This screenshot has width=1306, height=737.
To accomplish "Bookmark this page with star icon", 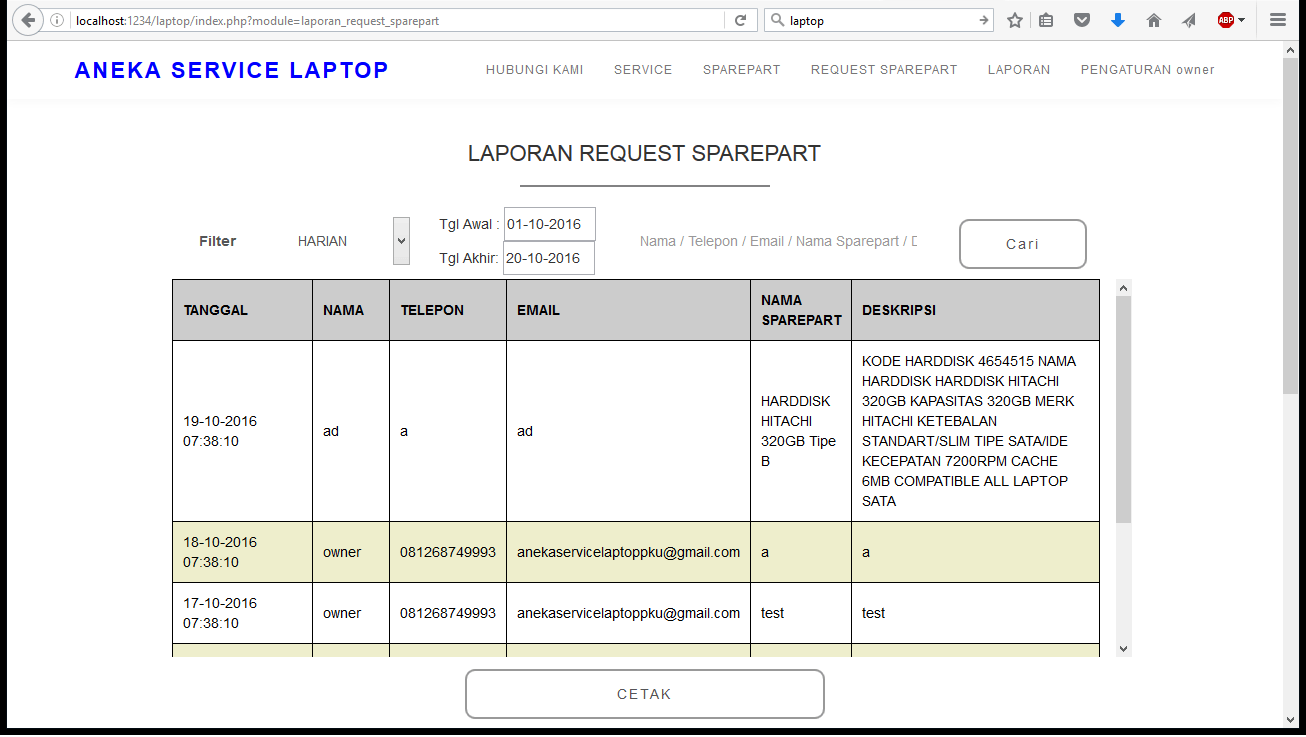I will [1015, 20].
